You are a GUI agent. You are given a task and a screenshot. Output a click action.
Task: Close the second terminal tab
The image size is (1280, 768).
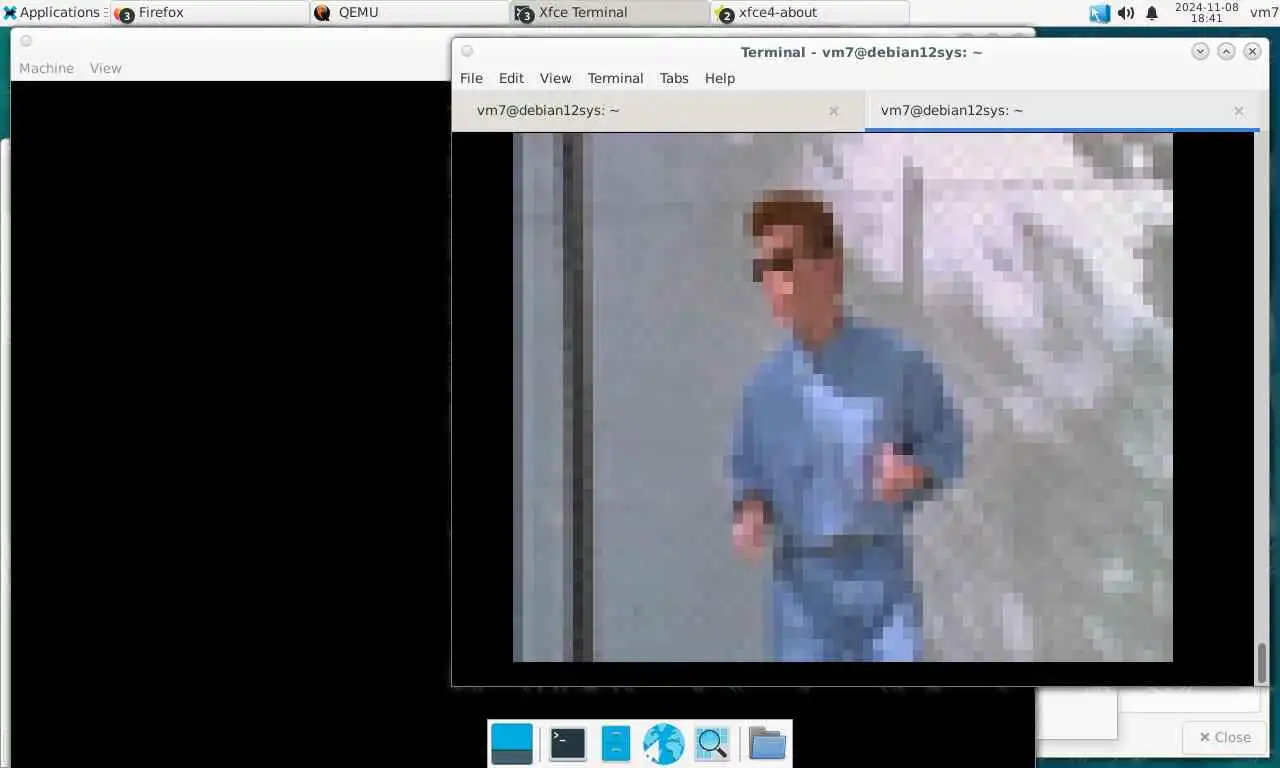click(x=1239, y=111)
